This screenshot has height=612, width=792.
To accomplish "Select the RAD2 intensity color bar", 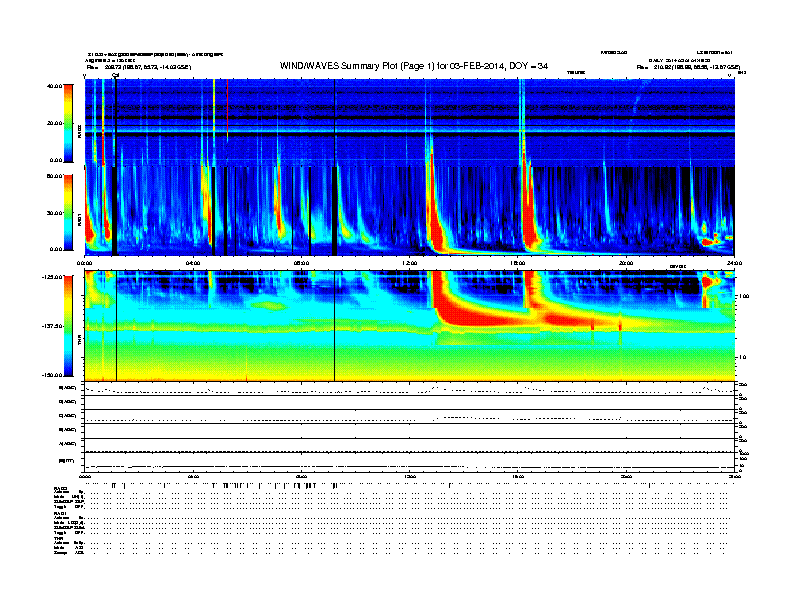I will click(68, 123).
